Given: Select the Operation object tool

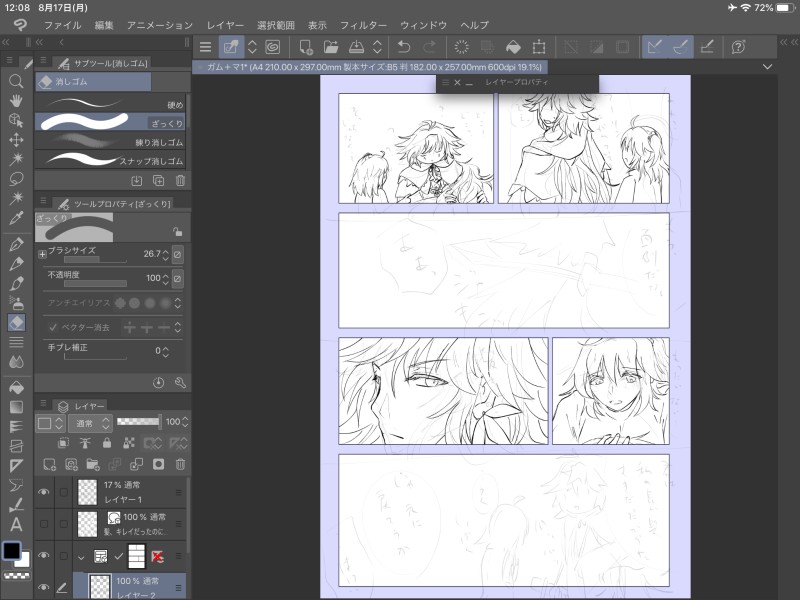Looking at the screenshot, I should [x=16, y=120].
